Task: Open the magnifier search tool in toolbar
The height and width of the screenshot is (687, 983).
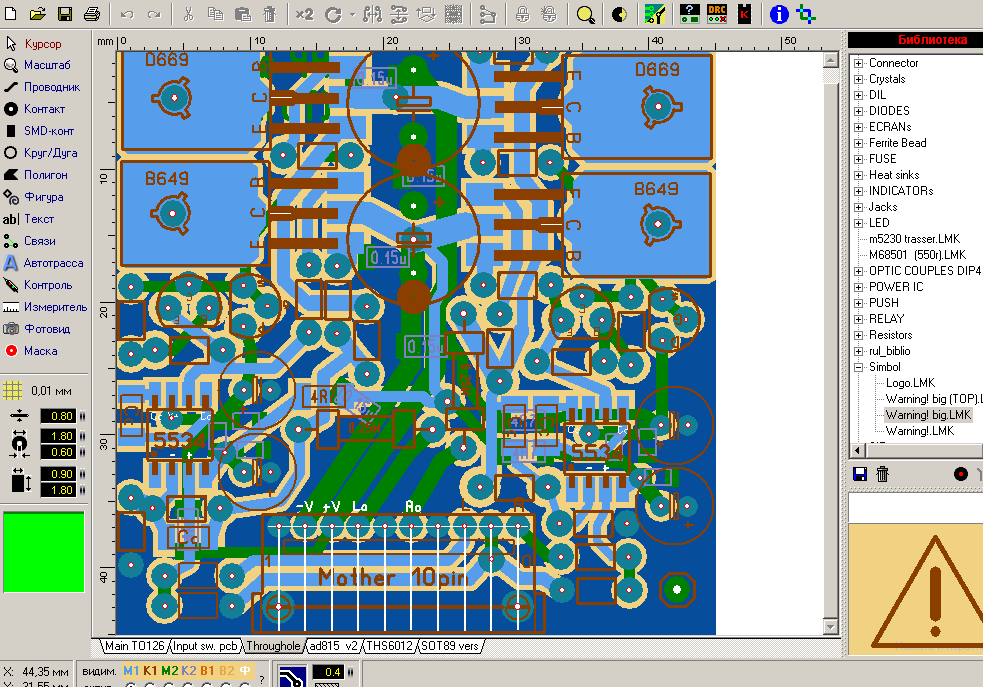Action: tap(586, 14)
